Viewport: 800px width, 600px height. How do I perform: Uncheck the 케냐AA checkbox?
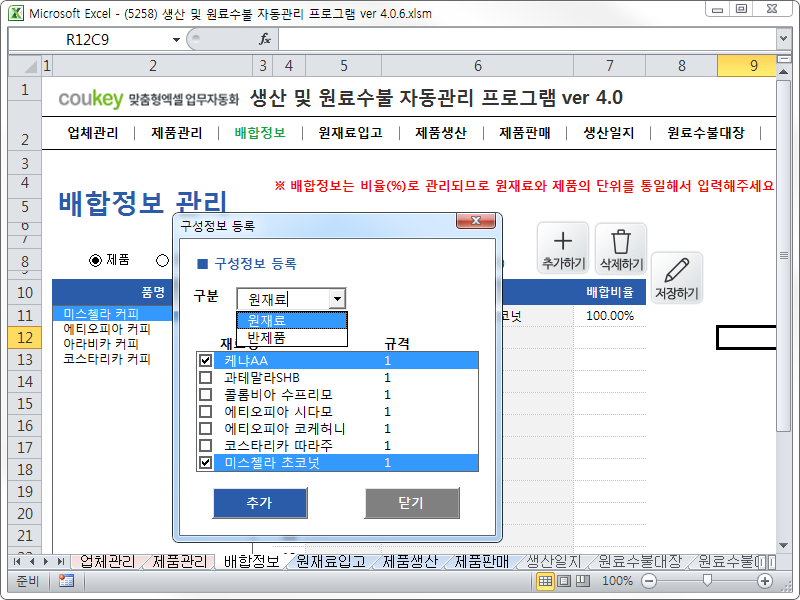point(206,361)
